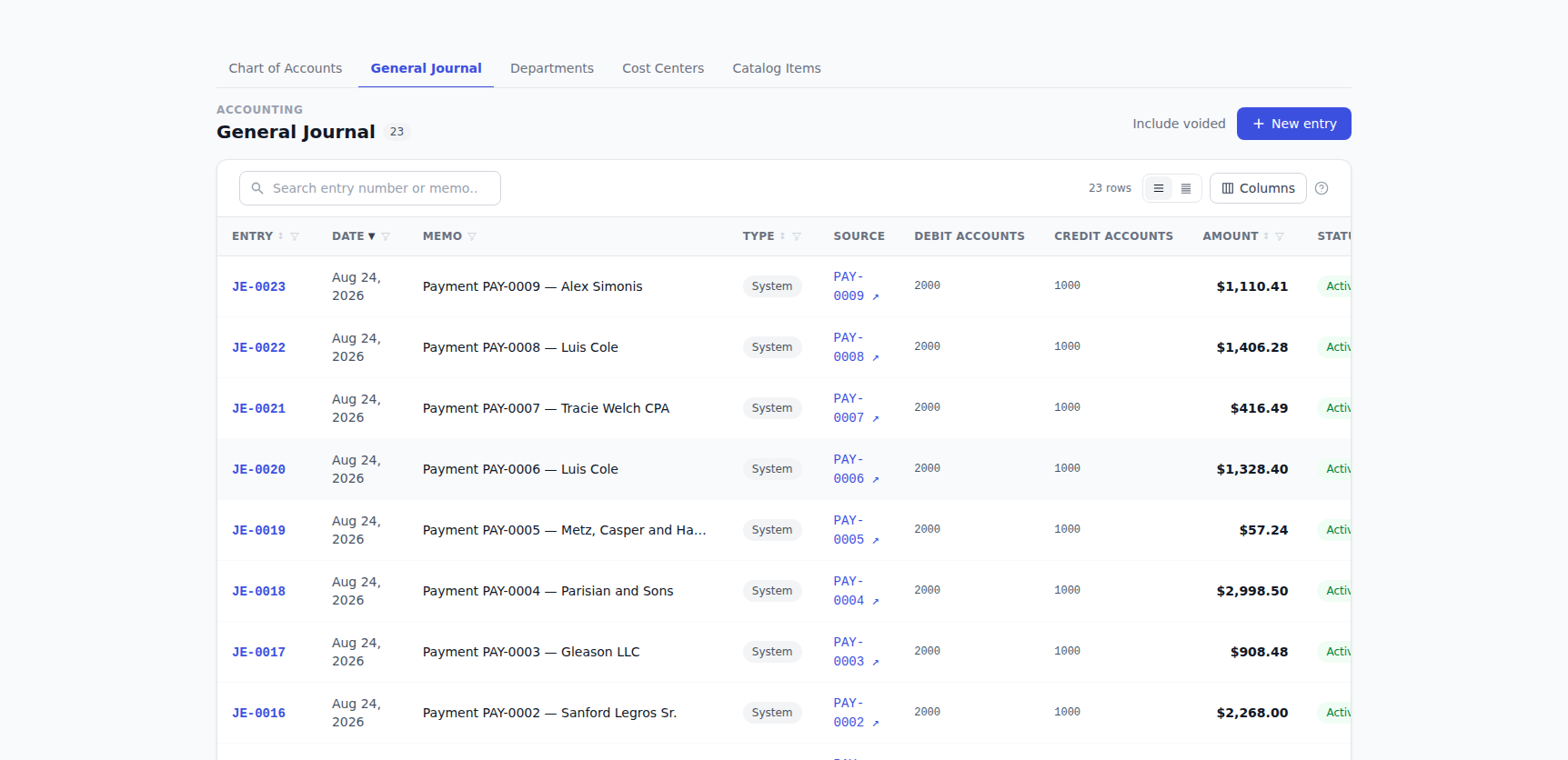The width and height of the screenshot is (1568, 760).
Task: Create a New entry
Action: tap(1294, 124)
